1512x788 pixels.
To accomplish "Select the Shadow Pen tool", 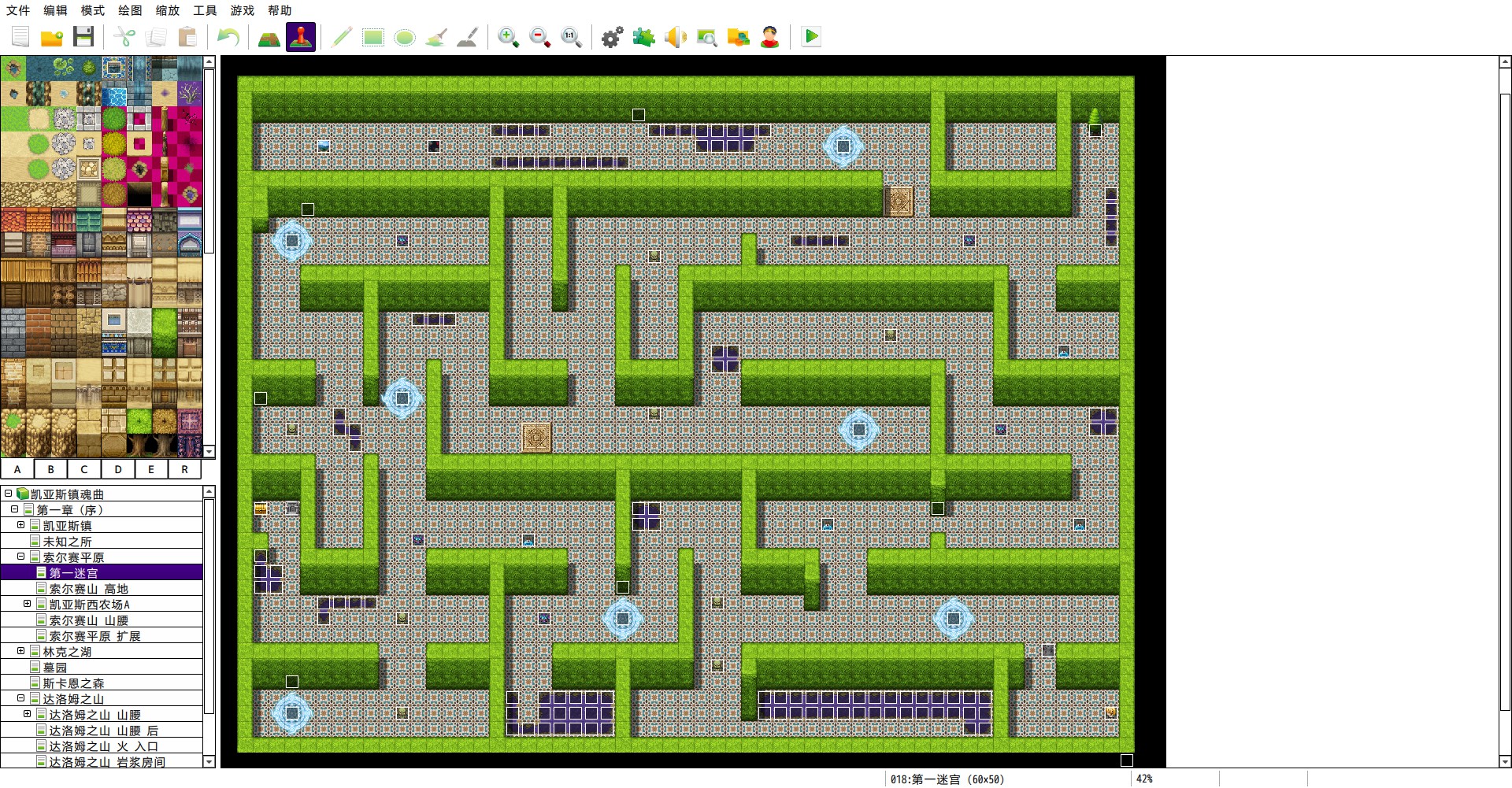I will coord(468,37).
